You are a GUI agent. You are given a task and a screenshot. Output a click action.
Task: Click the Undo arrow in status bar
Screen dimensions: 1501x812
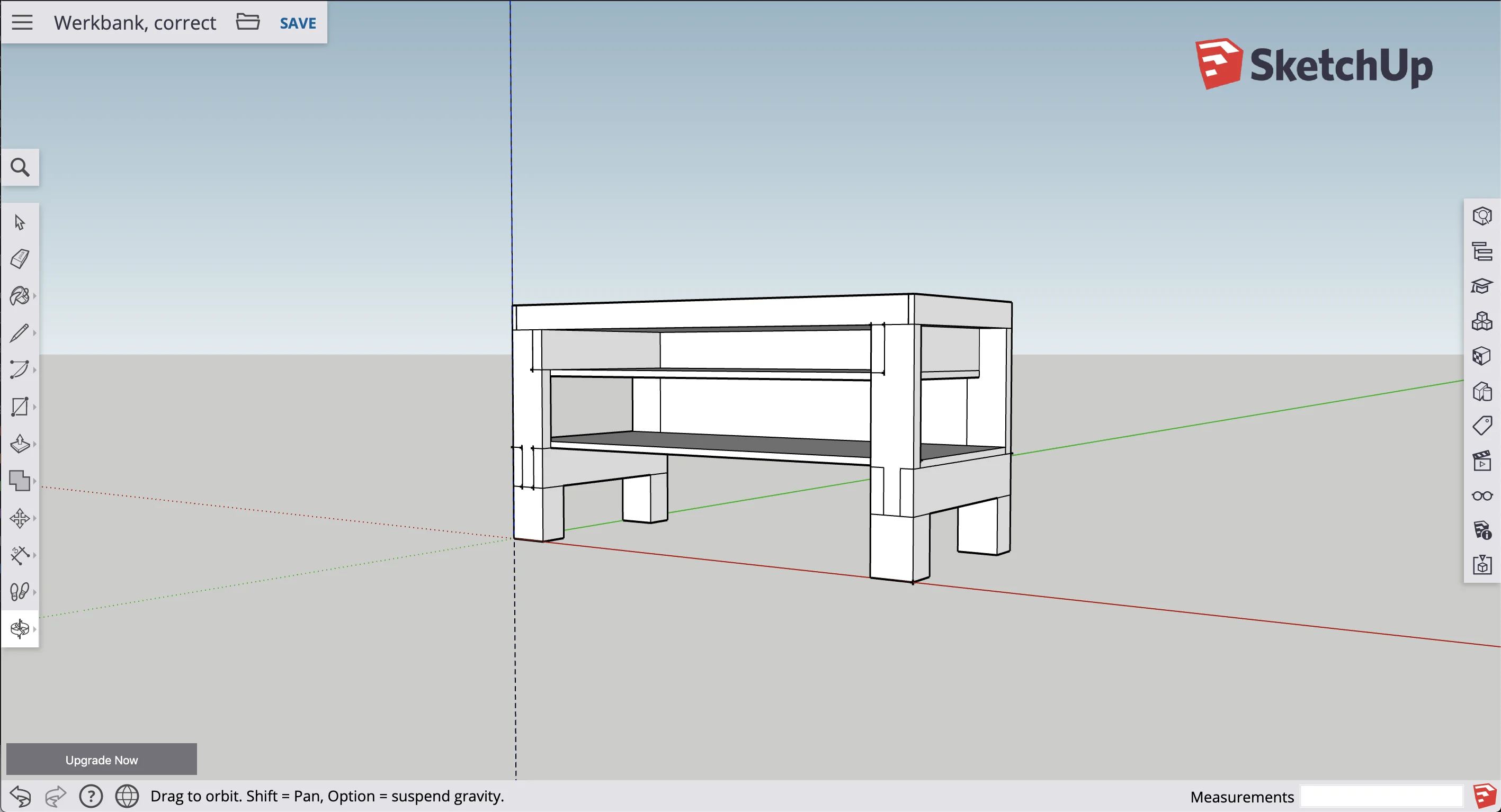pos(21,796)
